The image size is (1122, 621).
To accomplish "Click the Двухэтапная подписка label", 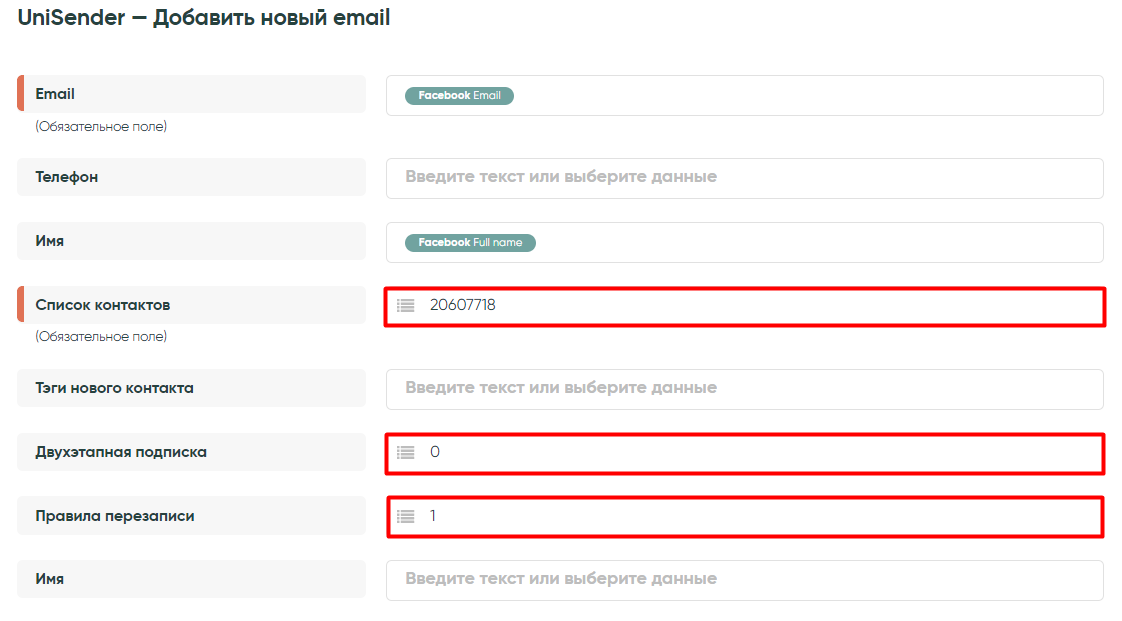I will coord(121,452).
